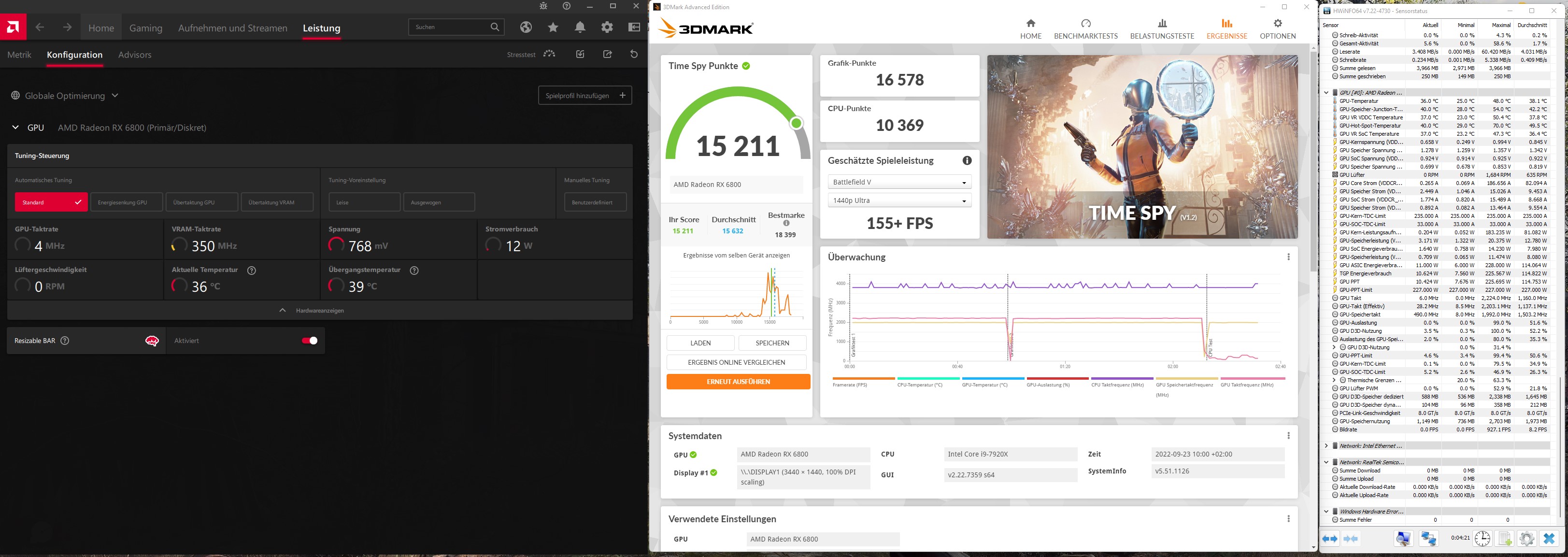Click reset arrow icon in AMD tuning bar
The image size is (1568, 557).
pos(634,54)
